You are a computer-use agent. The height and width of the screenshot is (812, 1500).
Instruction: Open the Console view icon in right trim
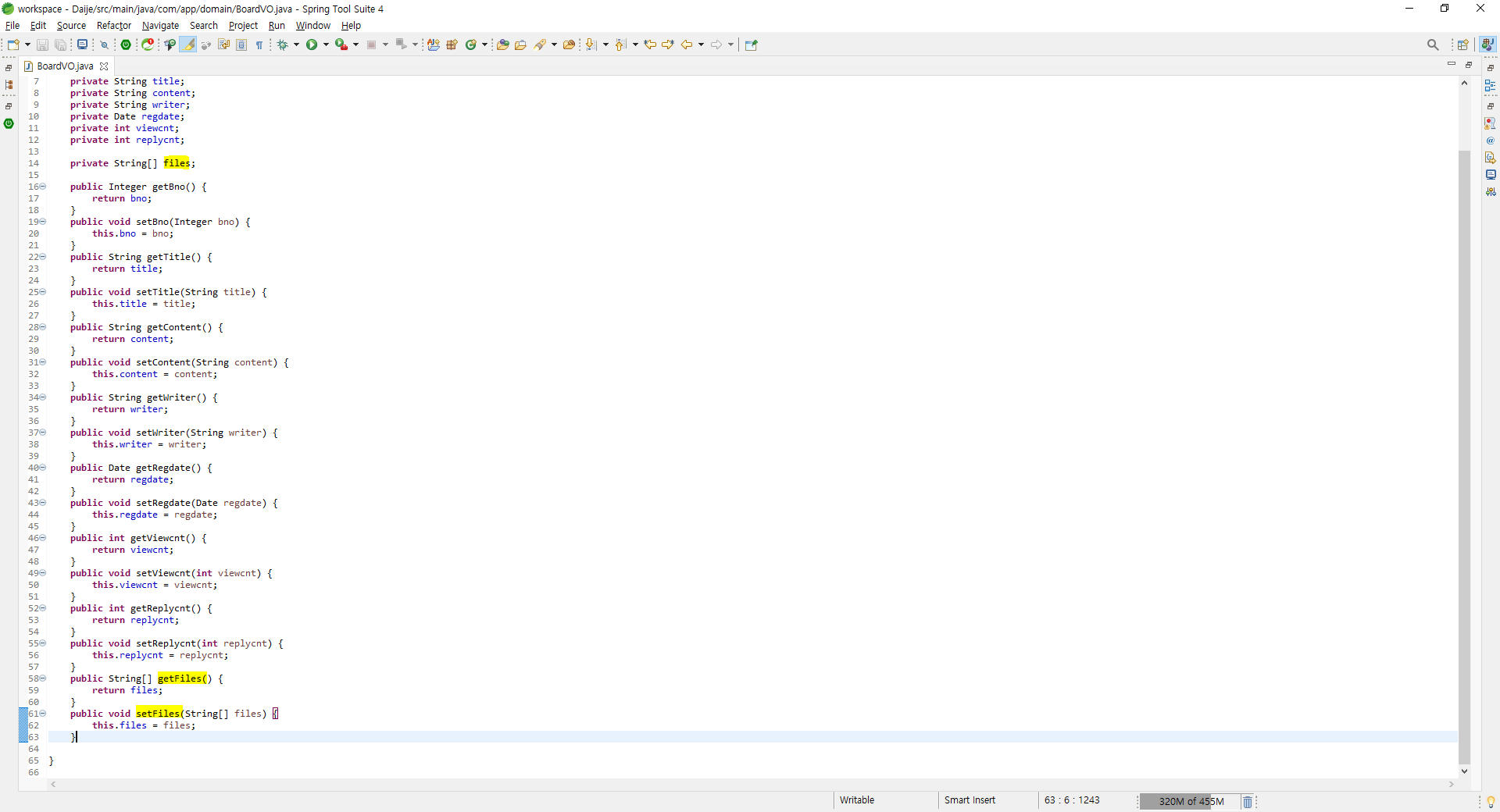[1491, 175]
